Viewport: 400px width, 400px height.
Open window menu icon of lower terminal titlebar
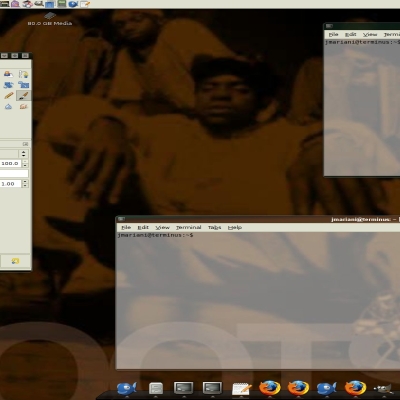pyautogui.click(x=121, y=219)
